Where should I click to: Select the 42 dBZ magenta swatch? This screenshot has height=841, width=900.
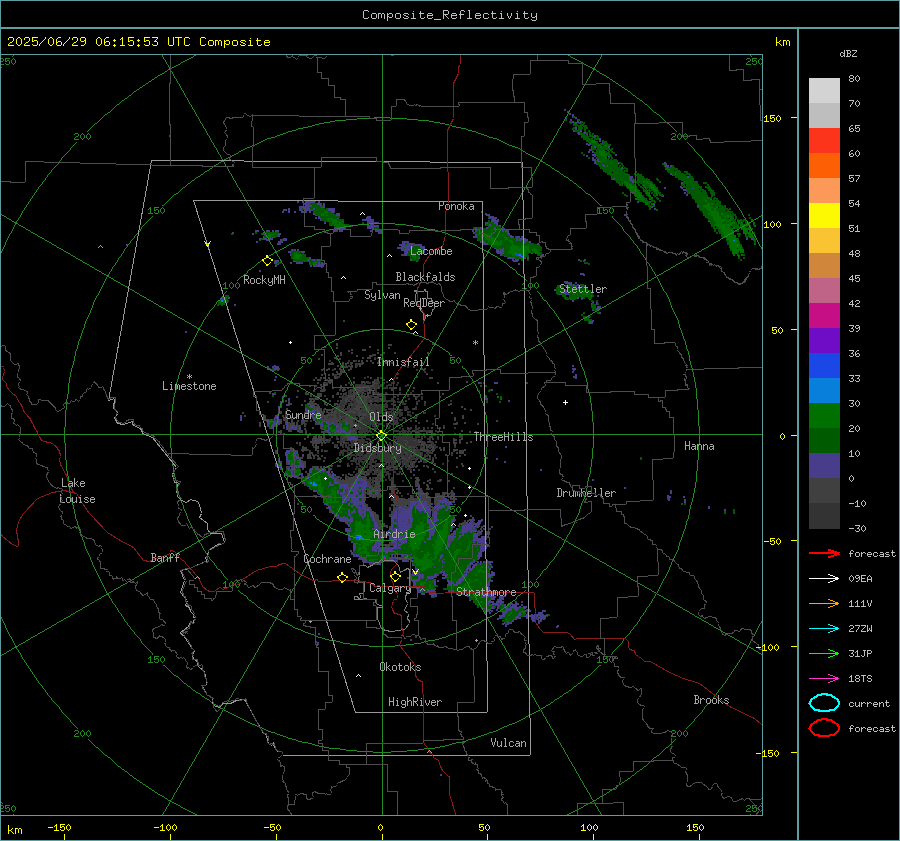[x=824, y=316]
